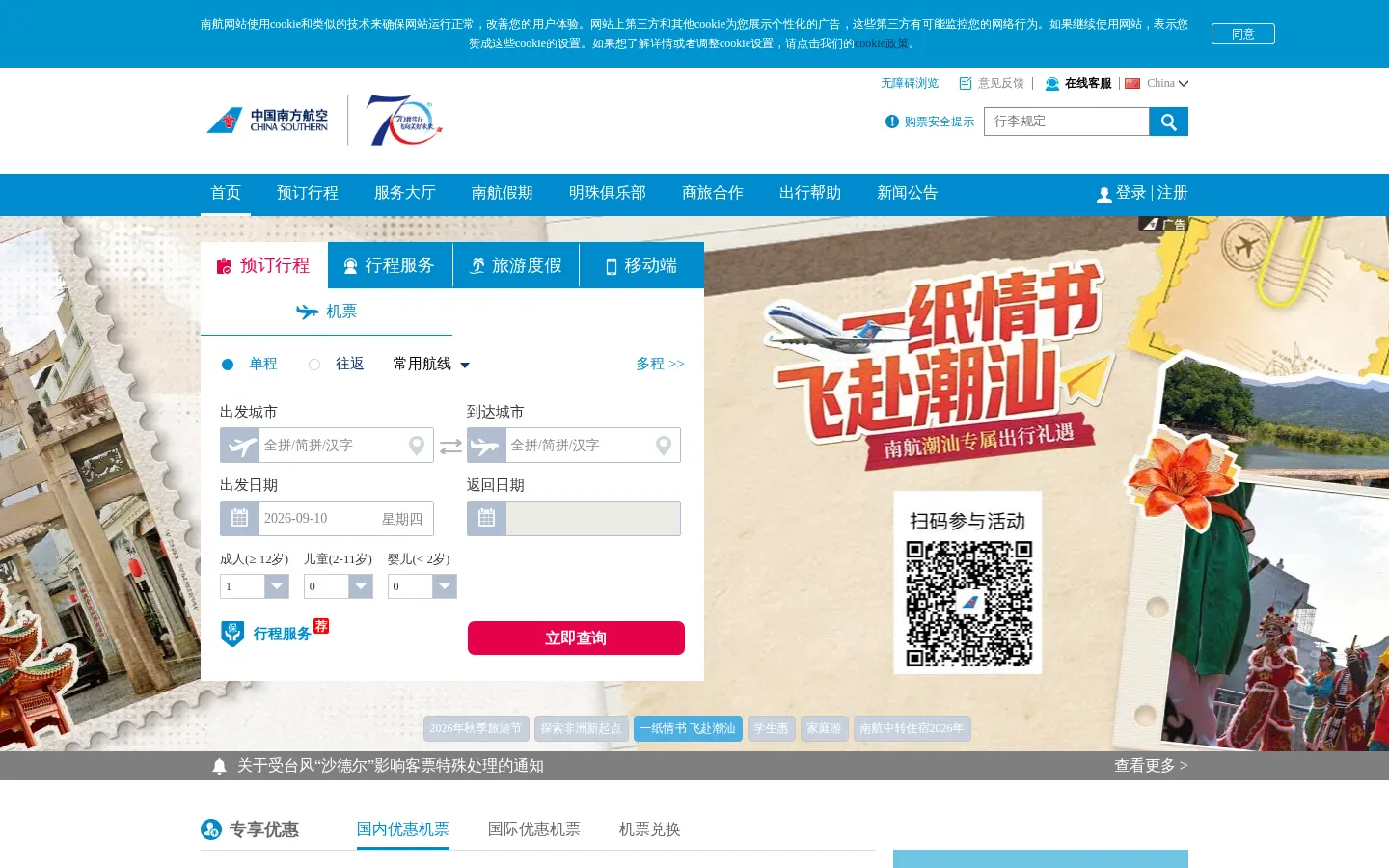Switch to the 旅游度假 tab
This screenshot has height=868, width=1389.
coord(516,265)
